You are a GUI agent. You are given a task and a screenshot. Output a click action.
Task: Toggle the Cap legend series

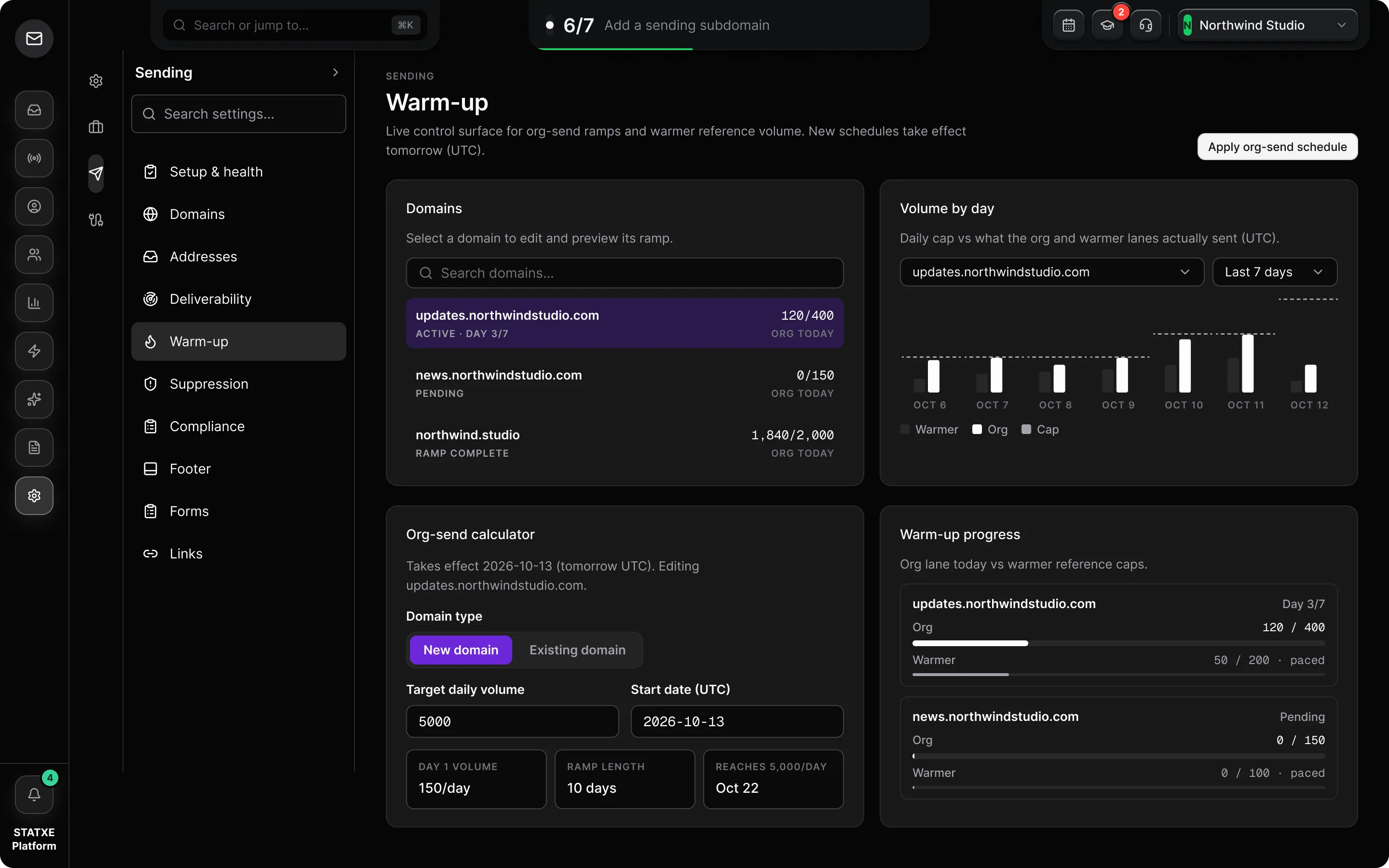(1040, 429)
